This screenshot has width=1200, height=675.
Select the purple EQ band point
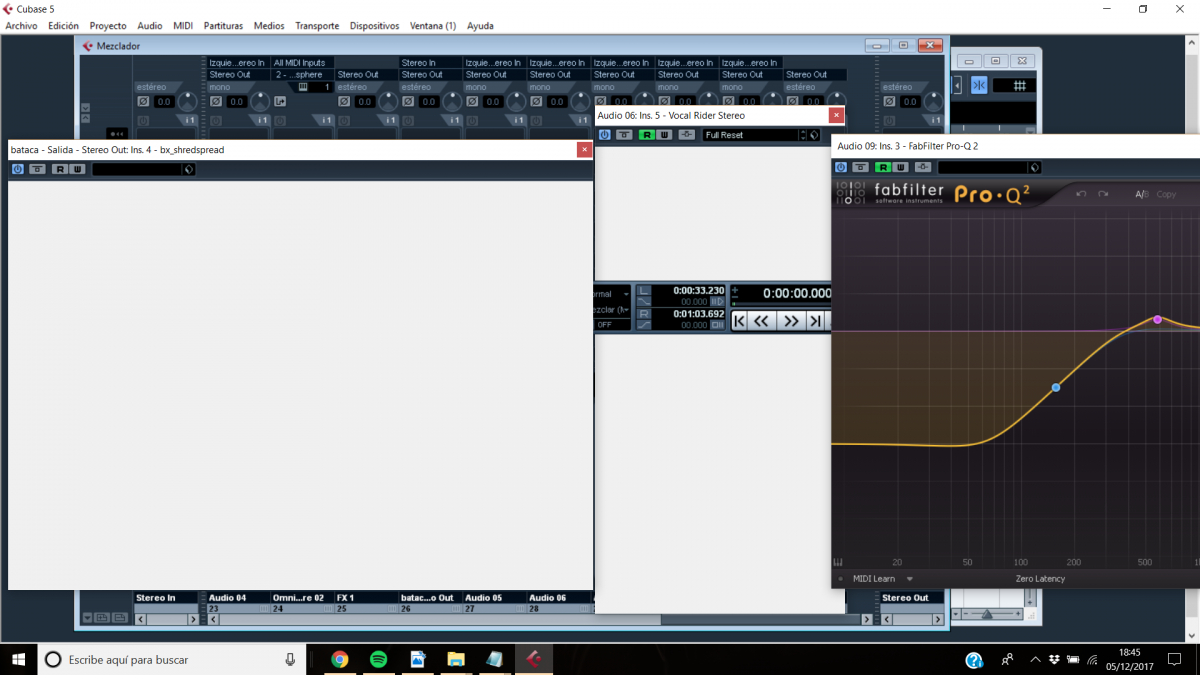[1157, 319]
